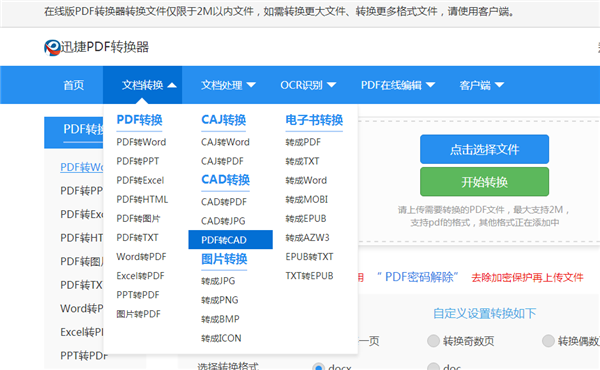
Task: Select PDF转HTML in dropdown menu
Action: click(x=142, y=199)
